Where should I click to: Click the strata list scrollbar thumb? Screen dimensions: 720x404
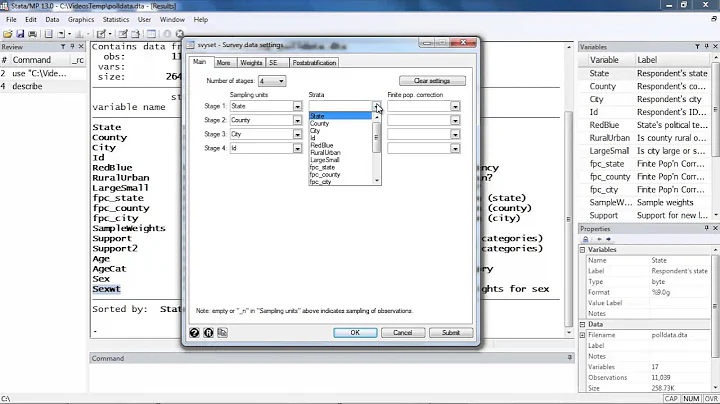click(x=377, y=137)
